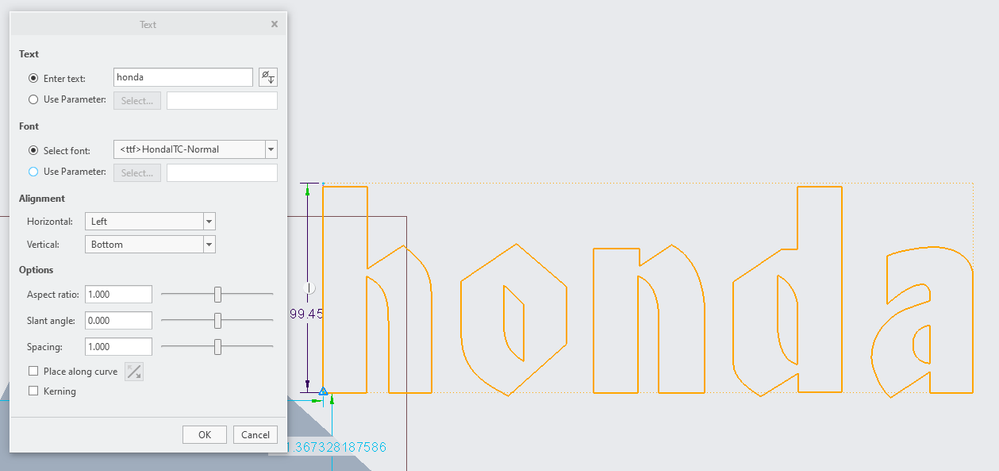The height and width of the screenshot is (471, 999).
Task: Click the Slant angle value field
Action: tap(119, 321)
